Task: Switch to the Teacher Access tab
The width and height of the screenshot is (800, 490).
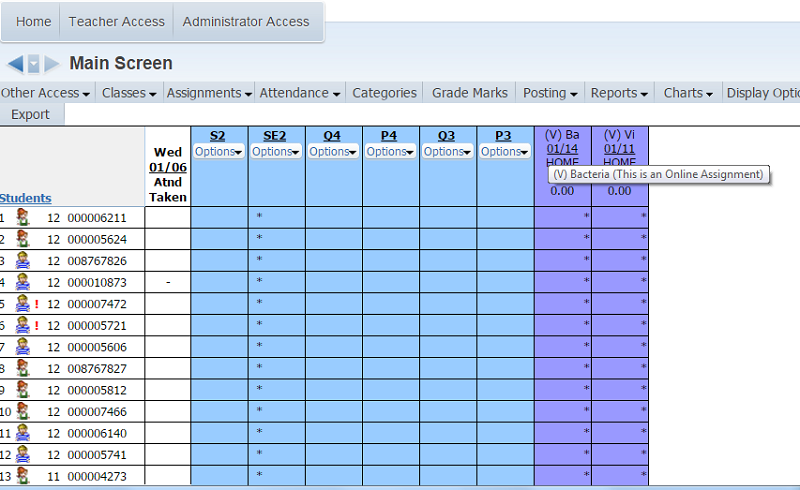Action: (116, 21)
